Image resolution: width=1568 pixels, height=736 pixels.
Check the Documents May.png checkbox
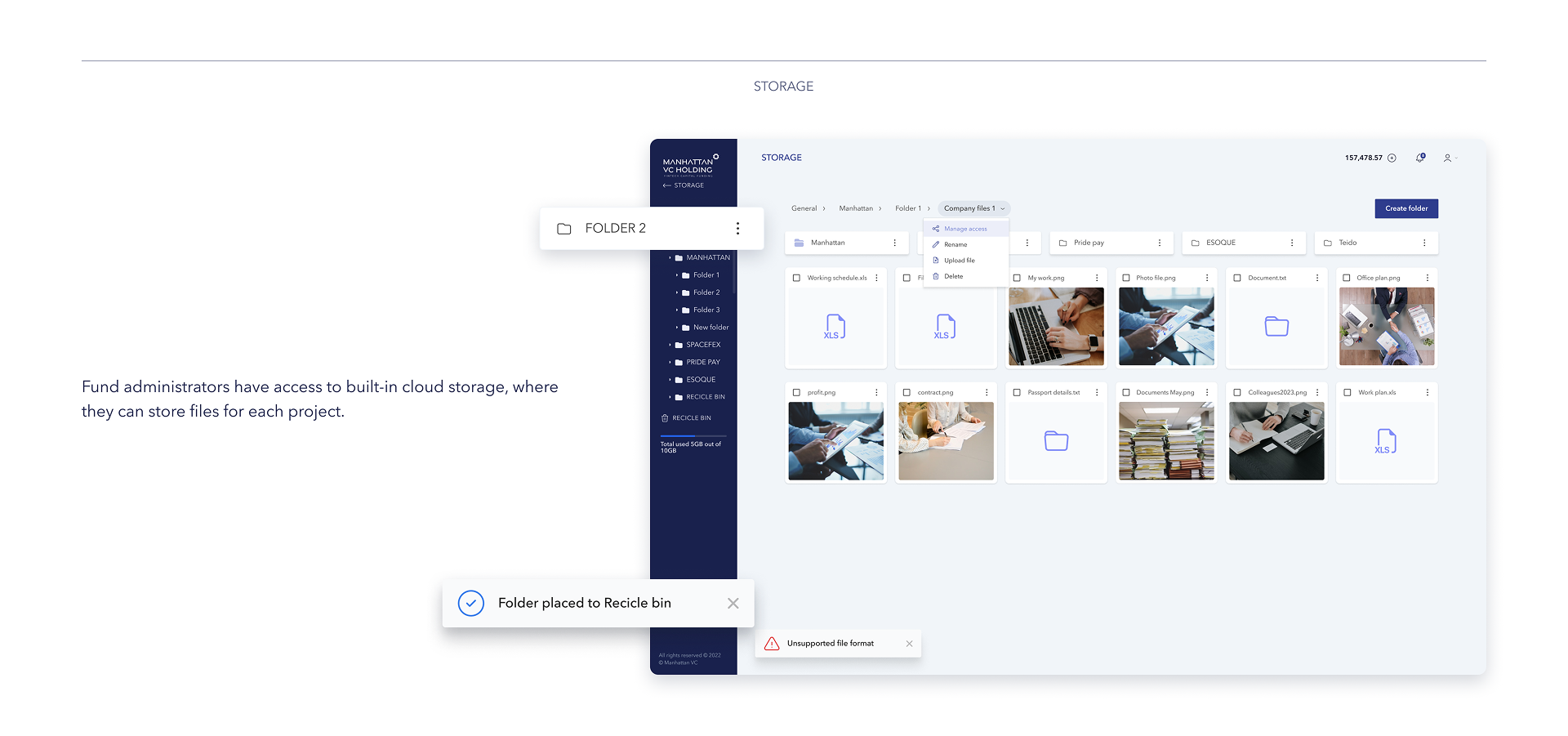pos(1126,393)
